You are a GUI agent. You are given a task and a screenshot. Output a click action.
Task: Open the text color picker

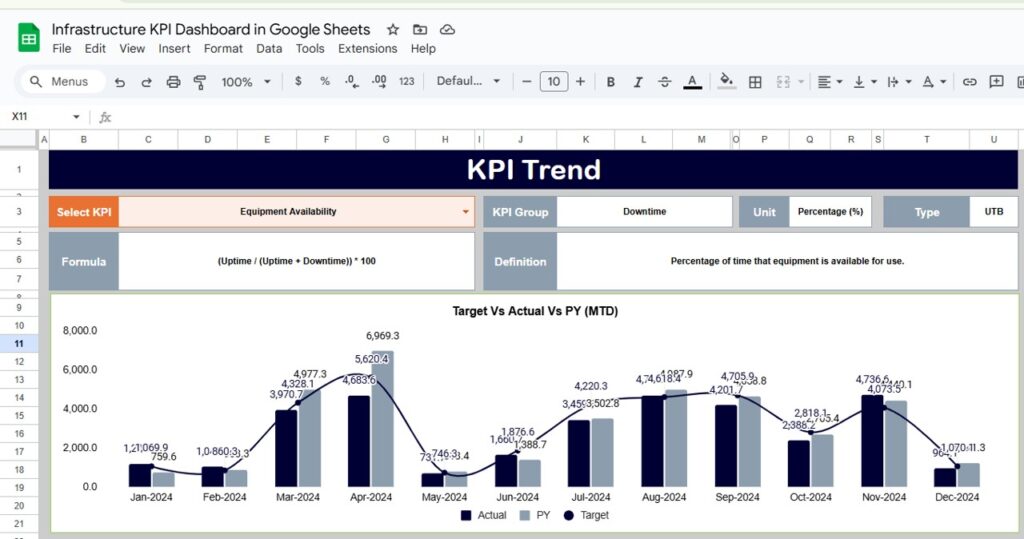692,82
